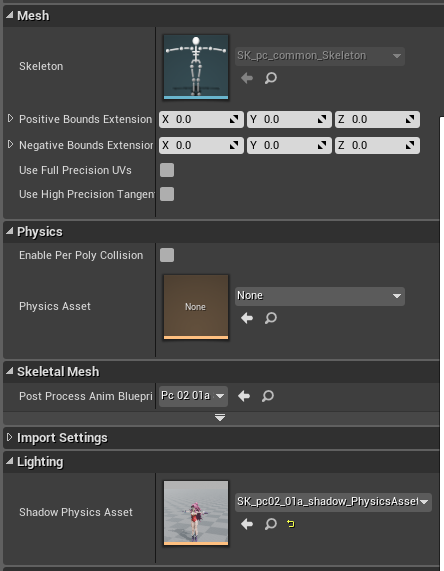The width and height of the screenshot is (444, 571).
Task: Browse to Post Process Anim Blueprint
Action: click(268, 396)
